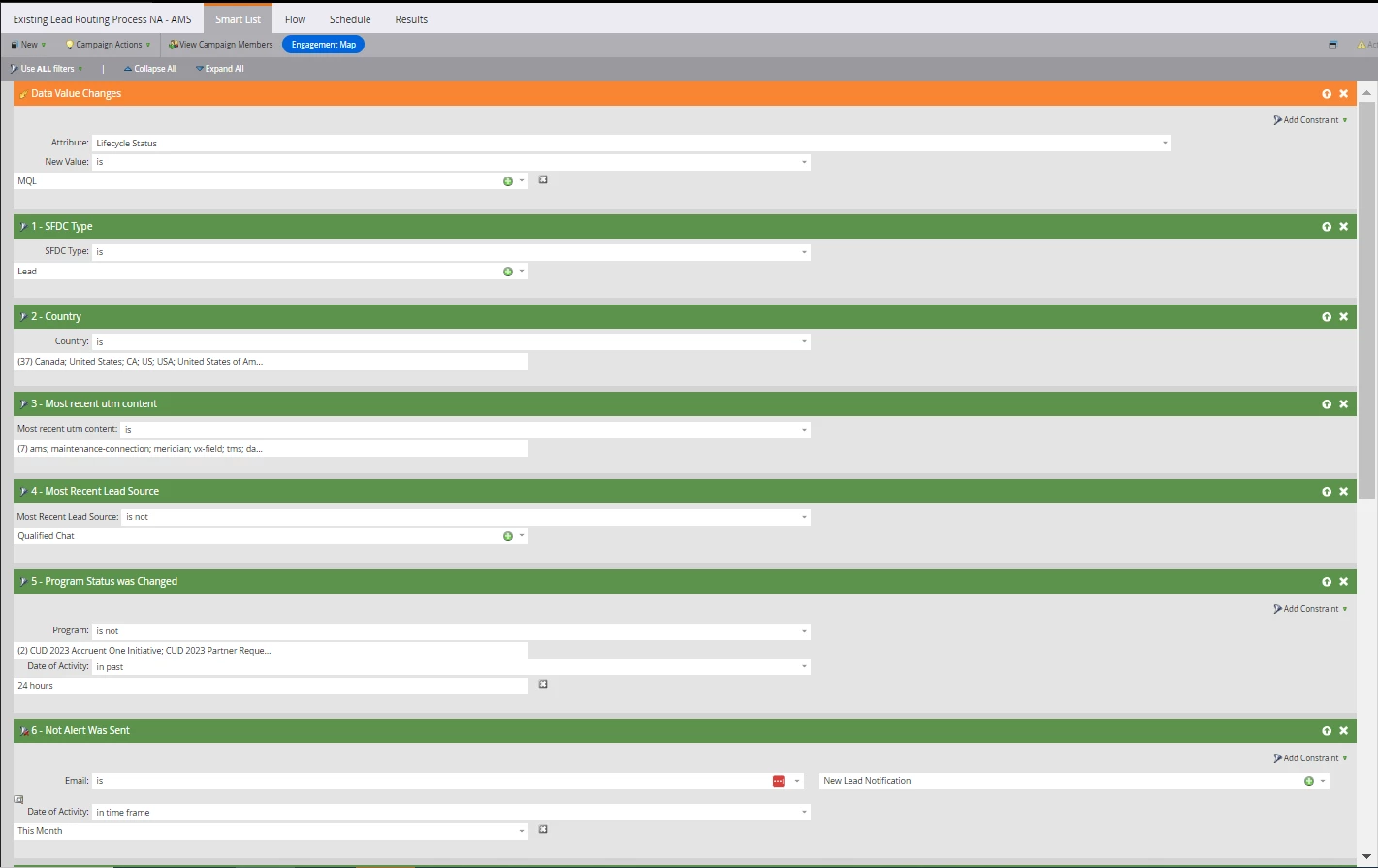
Task: Open the Results tab
Action: [411, 19]
